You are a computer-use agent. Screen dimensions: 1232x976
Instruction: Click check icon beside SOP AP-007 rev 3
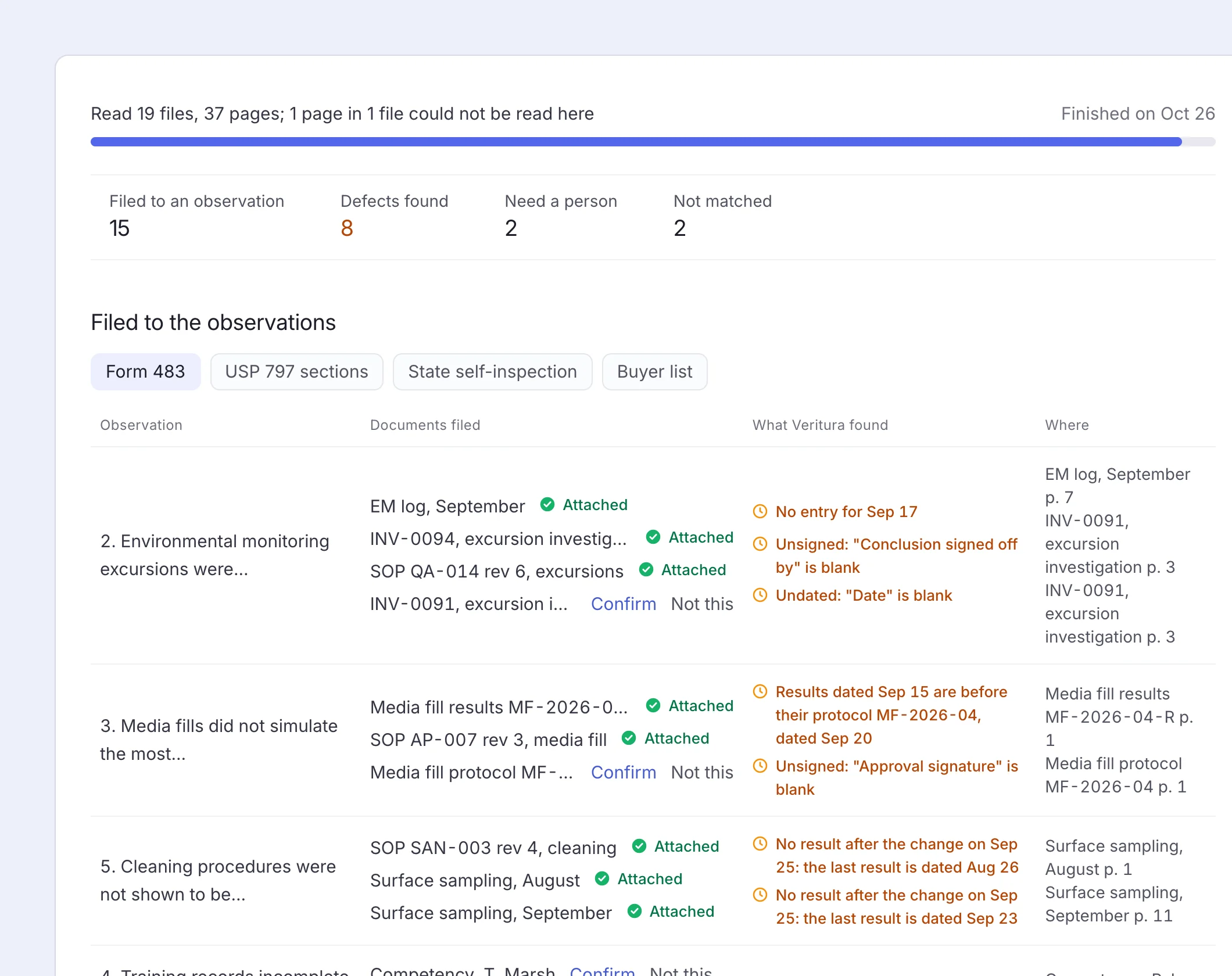pyautogui.click(x=628, y=738)
